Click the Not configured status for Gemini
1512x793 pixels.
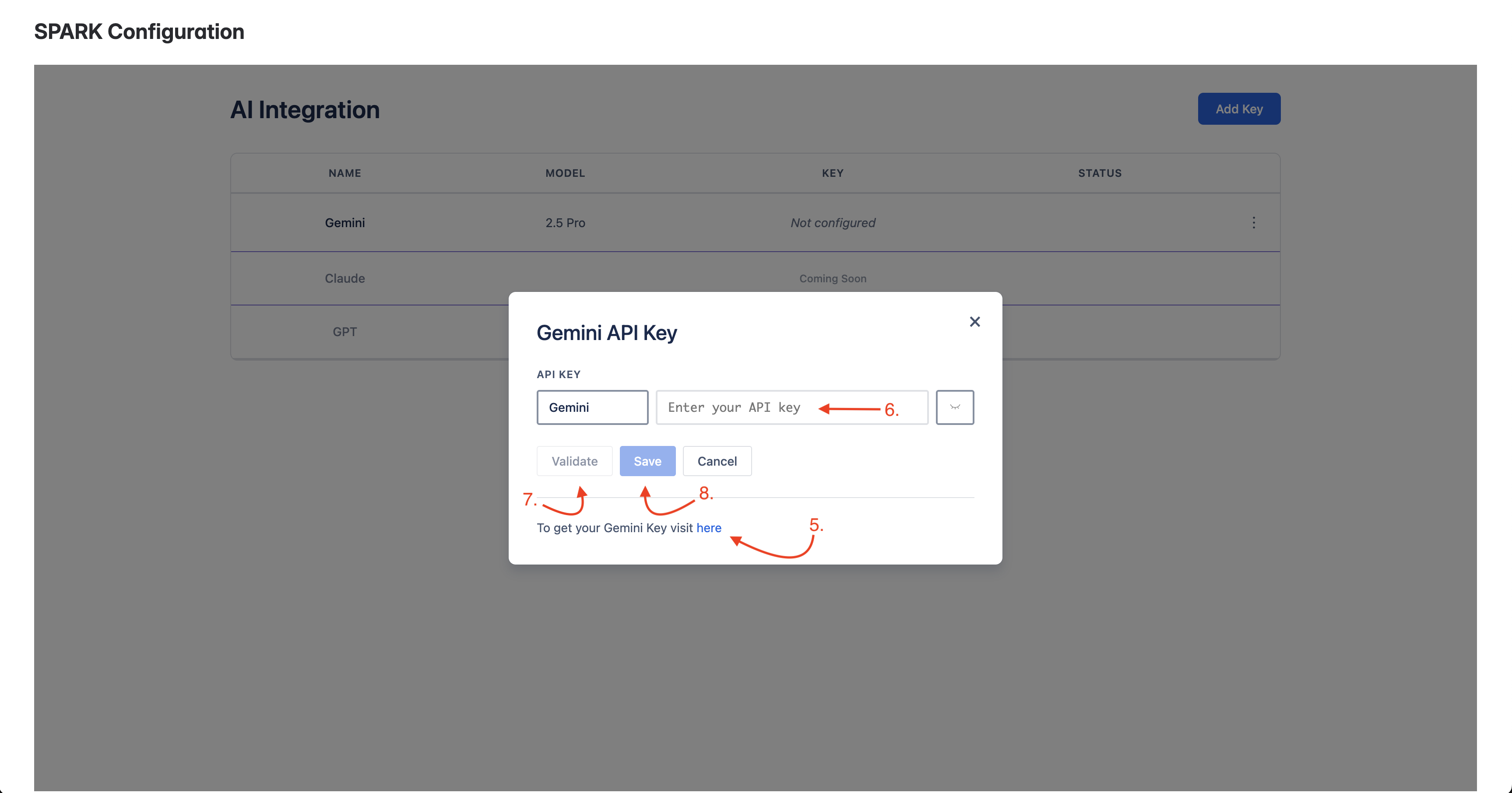coord(832,222)
